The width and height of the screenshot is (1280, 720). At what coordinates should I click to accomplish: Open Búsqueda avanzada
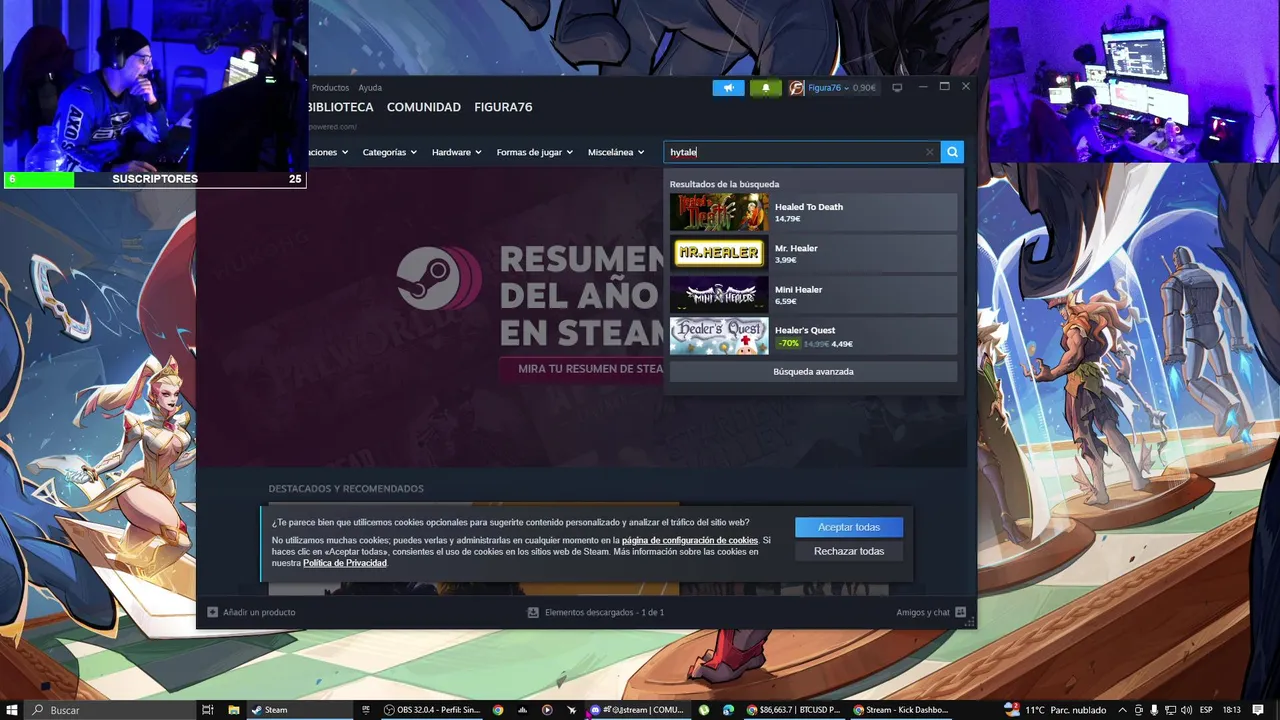coord(813,371)
